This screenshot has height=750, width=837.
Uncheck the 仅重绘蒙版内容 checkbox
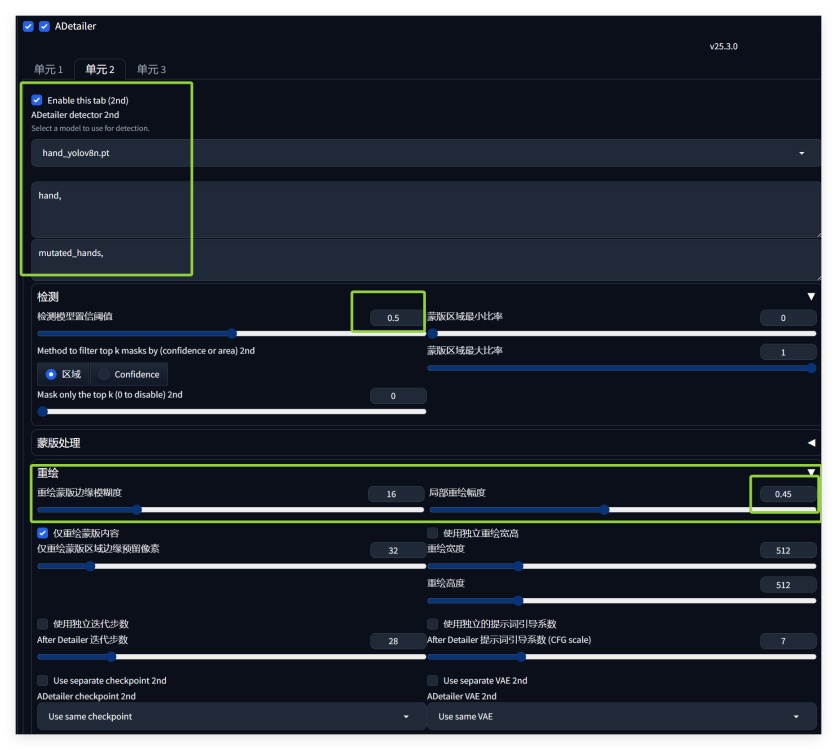(x=42, y=533)
